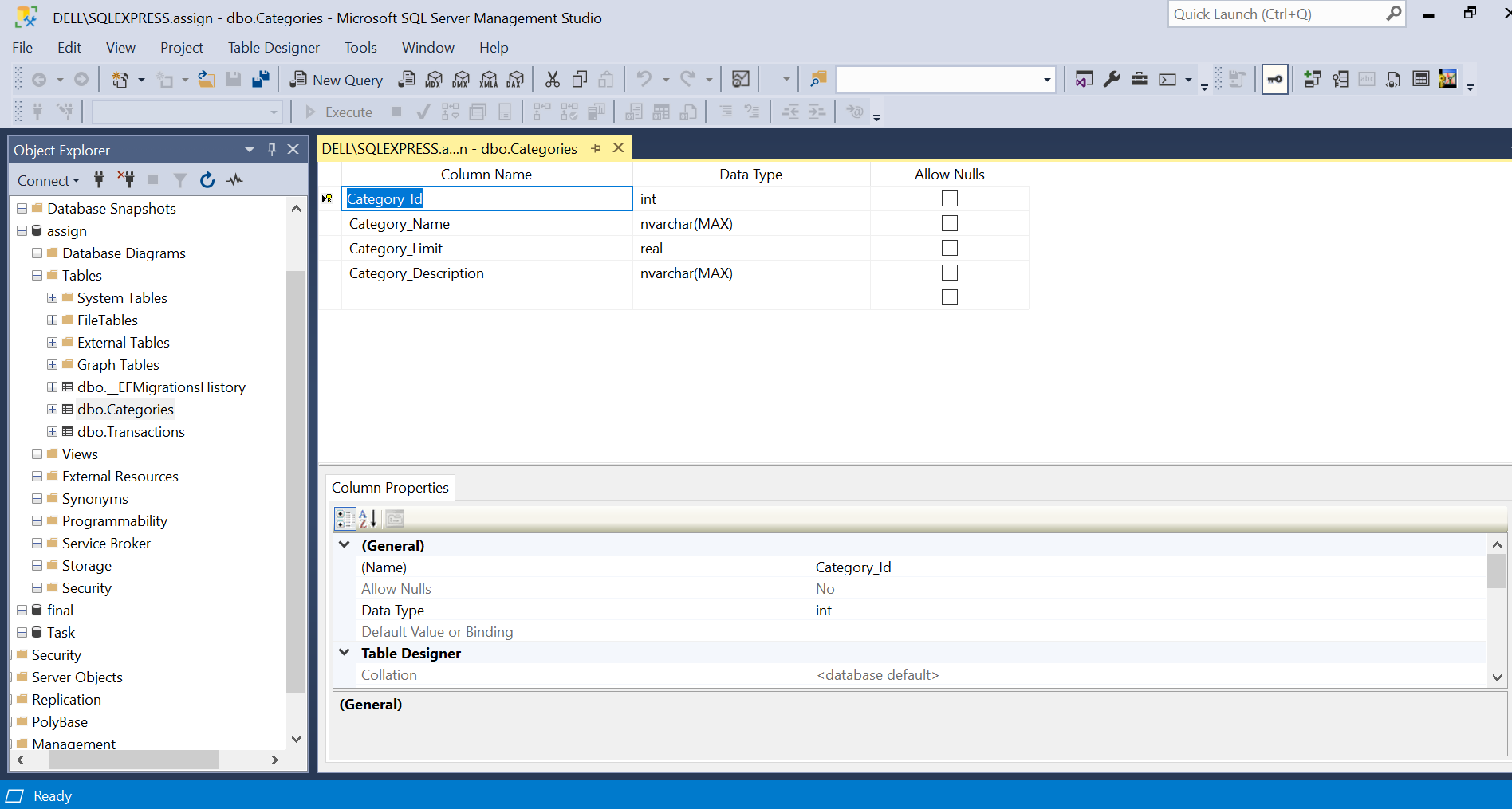This screenshot has height=809, width=1512.
Task: Close the dbo.Categories tab
Action: 618,148
